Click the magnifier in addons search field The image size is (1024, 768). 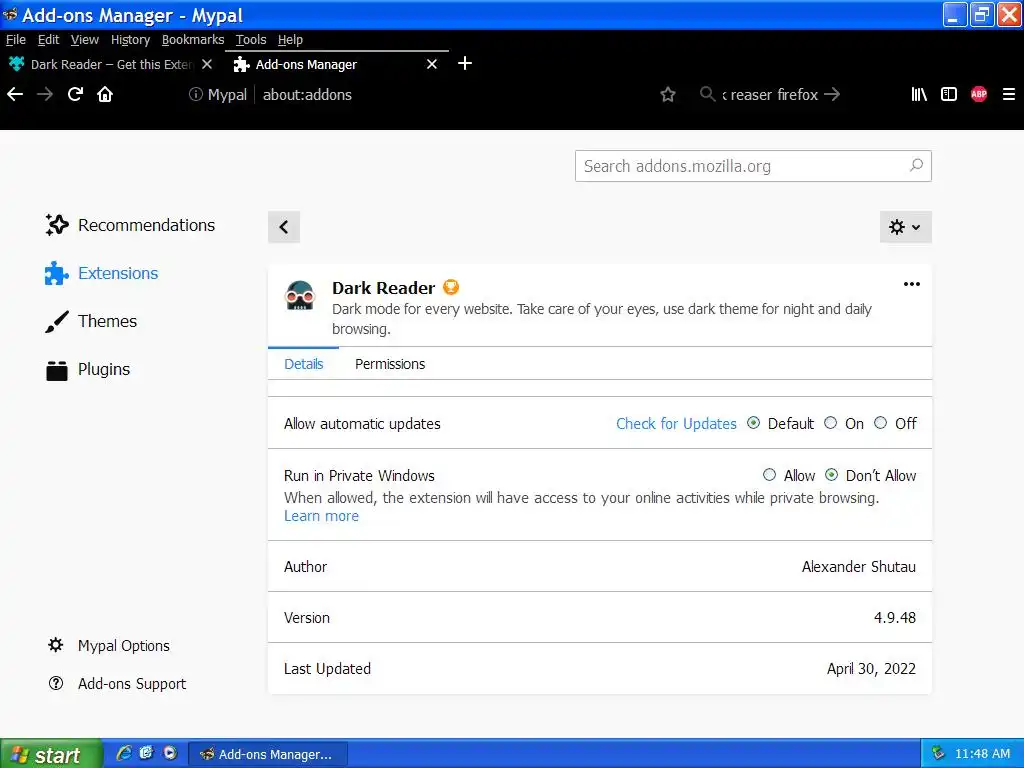click(916, 166)
